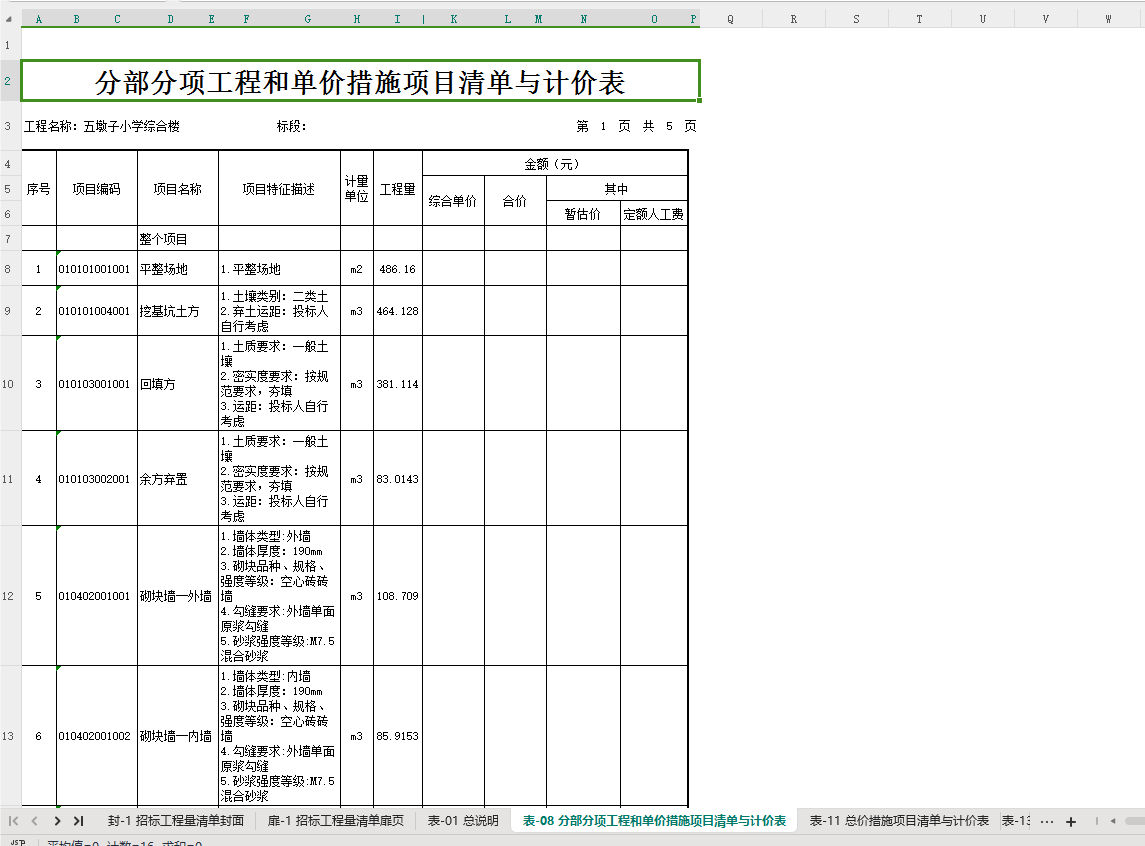This screenshot has height=846, width=1145.
Task: Select the 表-08 分部分项工程 sheet tab
Action: [x=654, y=821]
